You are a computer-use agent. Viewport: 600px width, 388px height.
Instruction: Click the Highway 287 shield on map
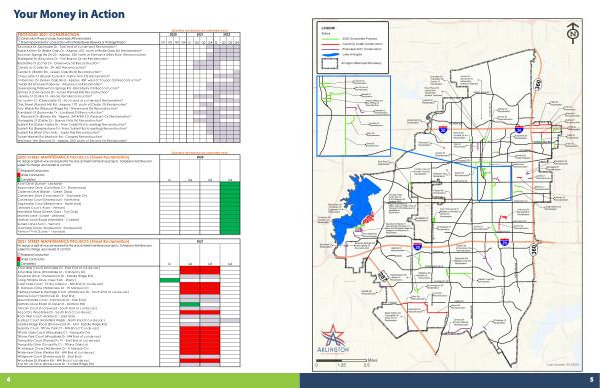click(382, 277)
